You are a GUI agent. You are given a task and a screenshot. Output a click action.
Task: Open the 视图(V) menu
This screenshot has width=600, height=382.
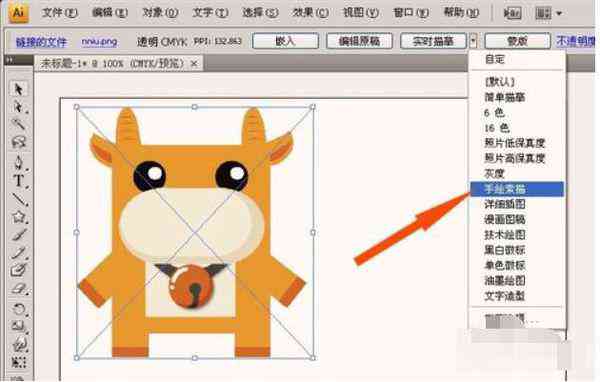click(x=360, y=13)
